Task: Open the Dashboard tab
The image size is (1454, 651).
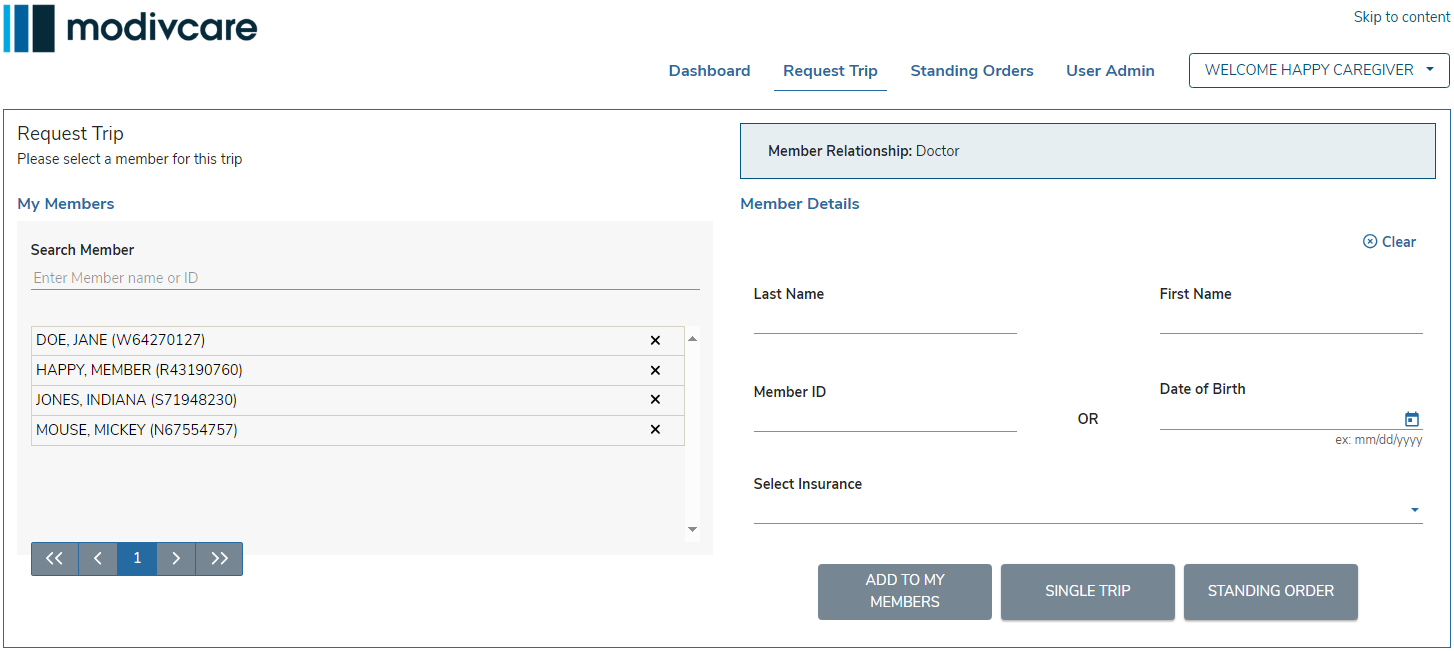Action: (x=710, y=71)
